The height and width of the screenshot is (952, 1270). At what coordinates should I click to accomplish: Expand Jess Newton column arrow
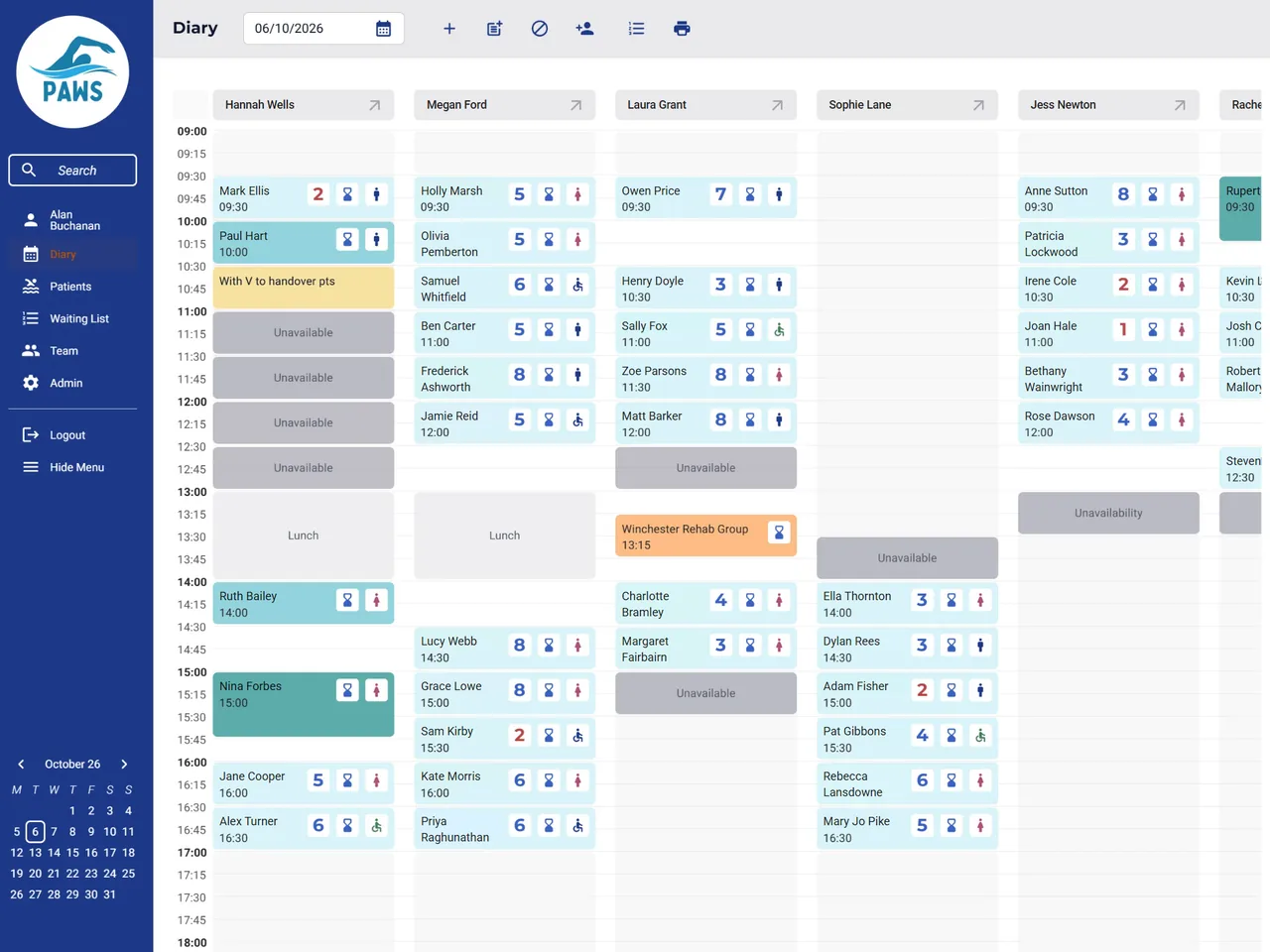pos(1180,105)
